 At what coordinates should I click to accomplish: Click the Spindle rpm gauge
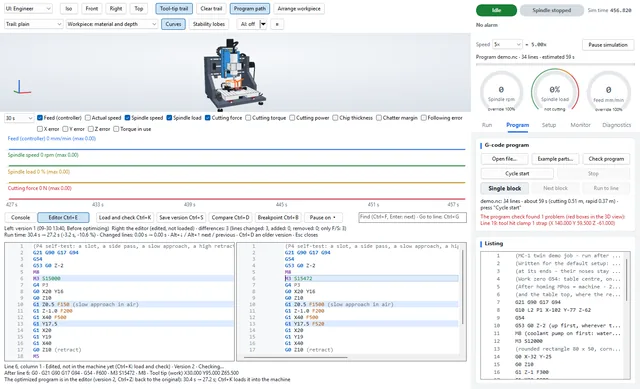coord(501,91)
